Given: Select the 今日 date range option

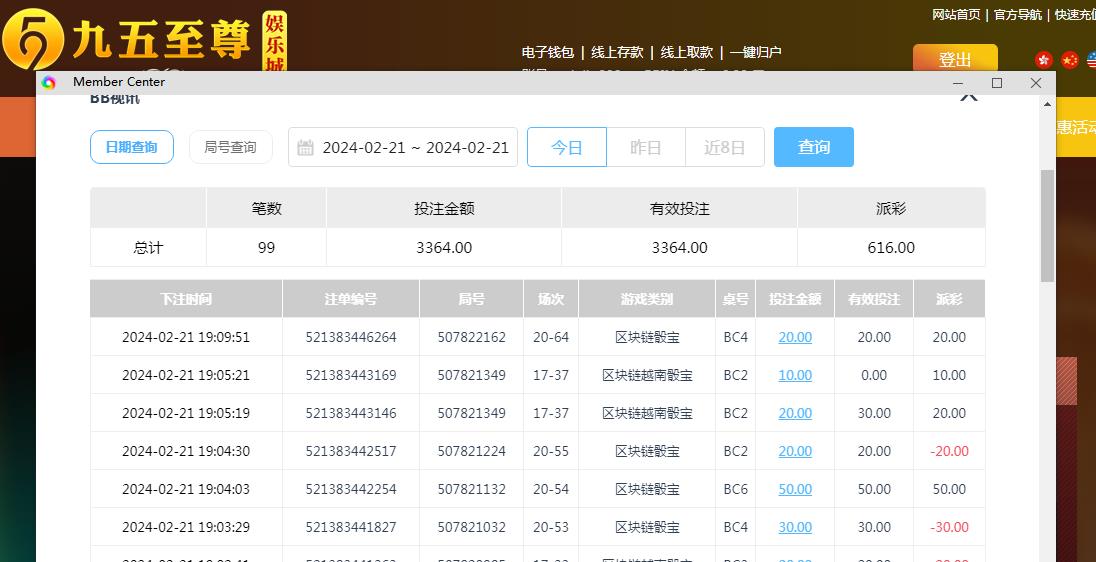Looking at the screenshot, I should pyautogui.click(x=566, y=147).
